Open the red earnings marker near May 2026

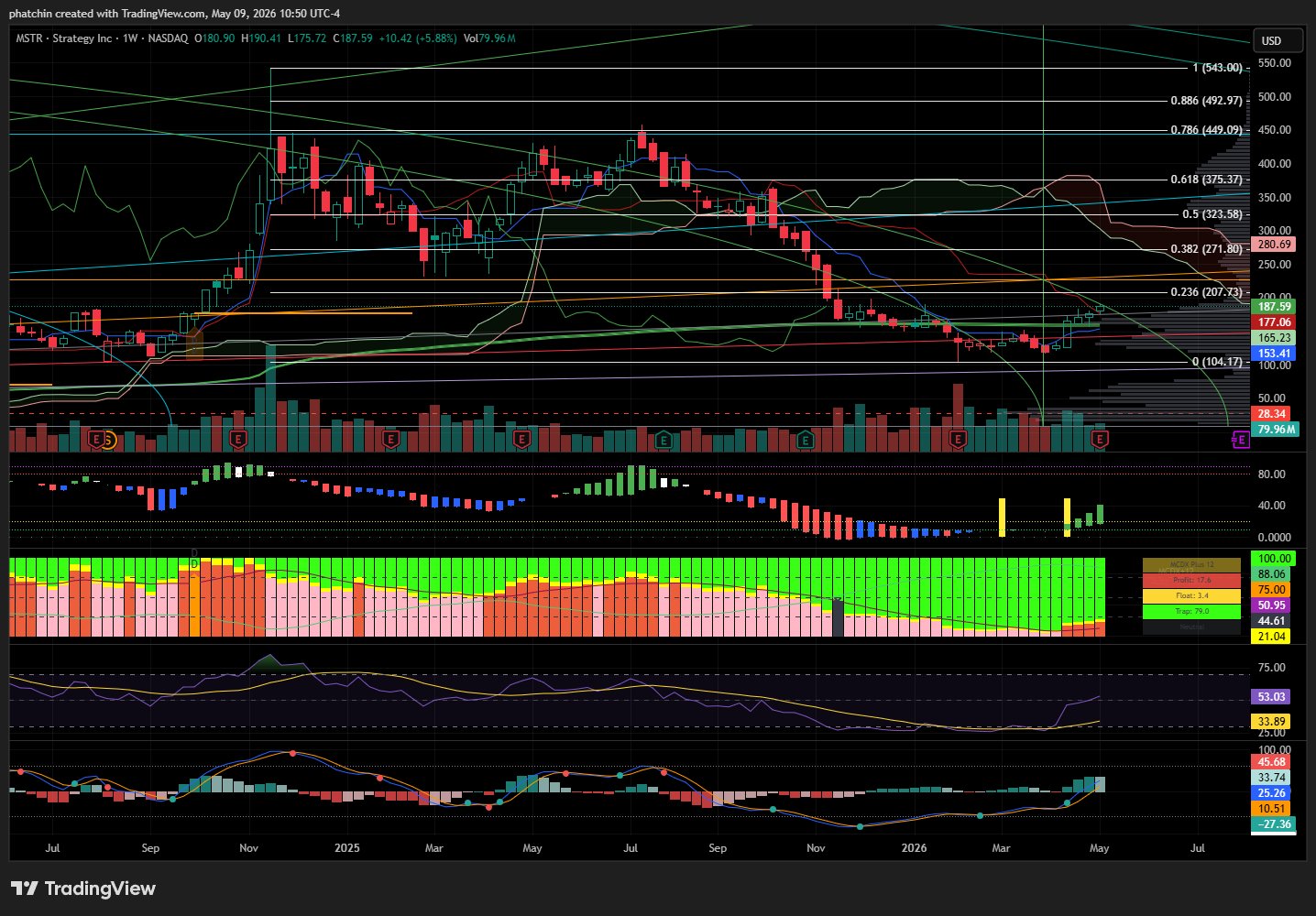1100,441
